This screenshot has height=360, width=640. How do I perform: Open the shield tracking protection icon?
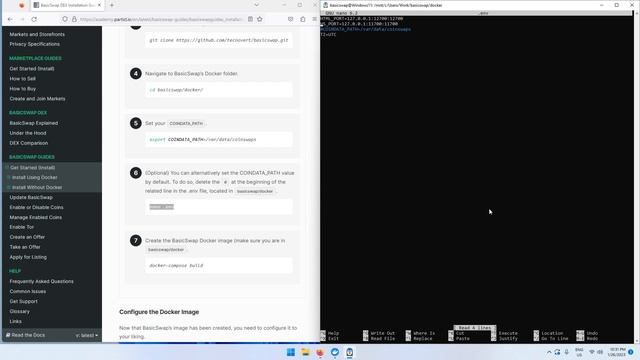click(65, 19)
